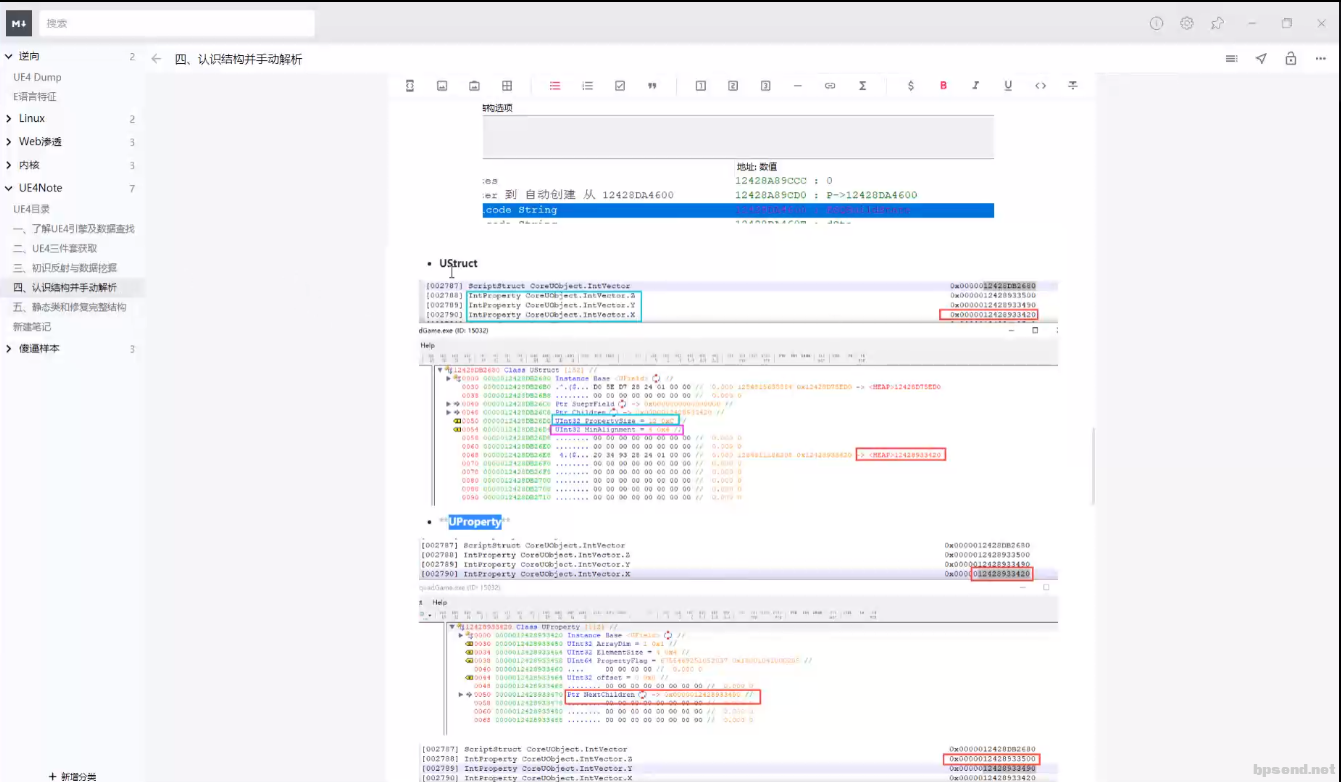Image resolution: width=1341 pixels, height=782 pixels.
Task: Open the info icon in title bar
Action: [x=1157, y=23]
